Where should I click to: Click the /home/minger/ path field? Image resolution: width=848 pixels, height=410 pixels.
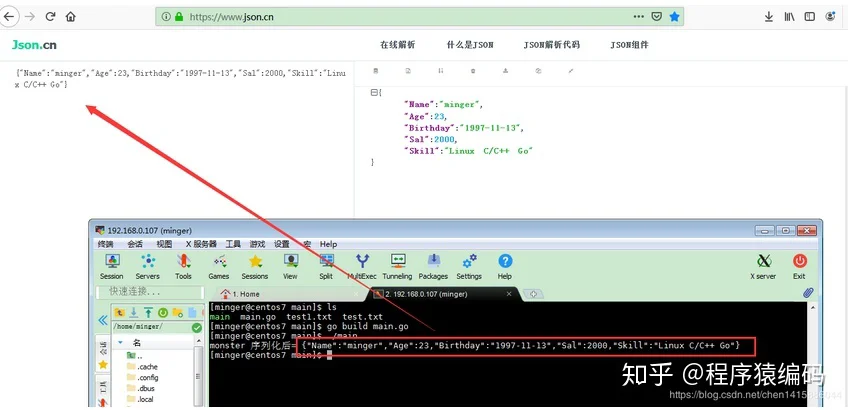click(151, 327)
